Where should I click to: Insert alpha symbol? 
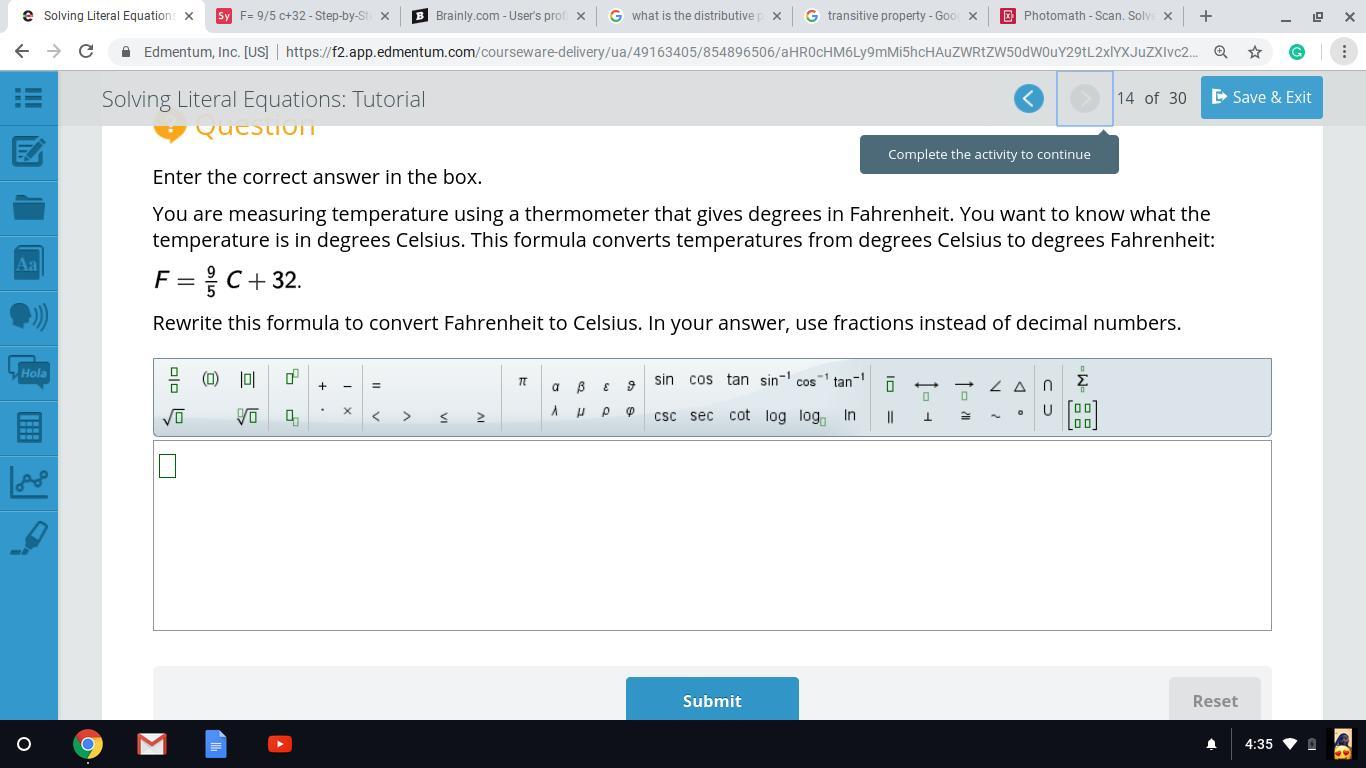point(556,386)
